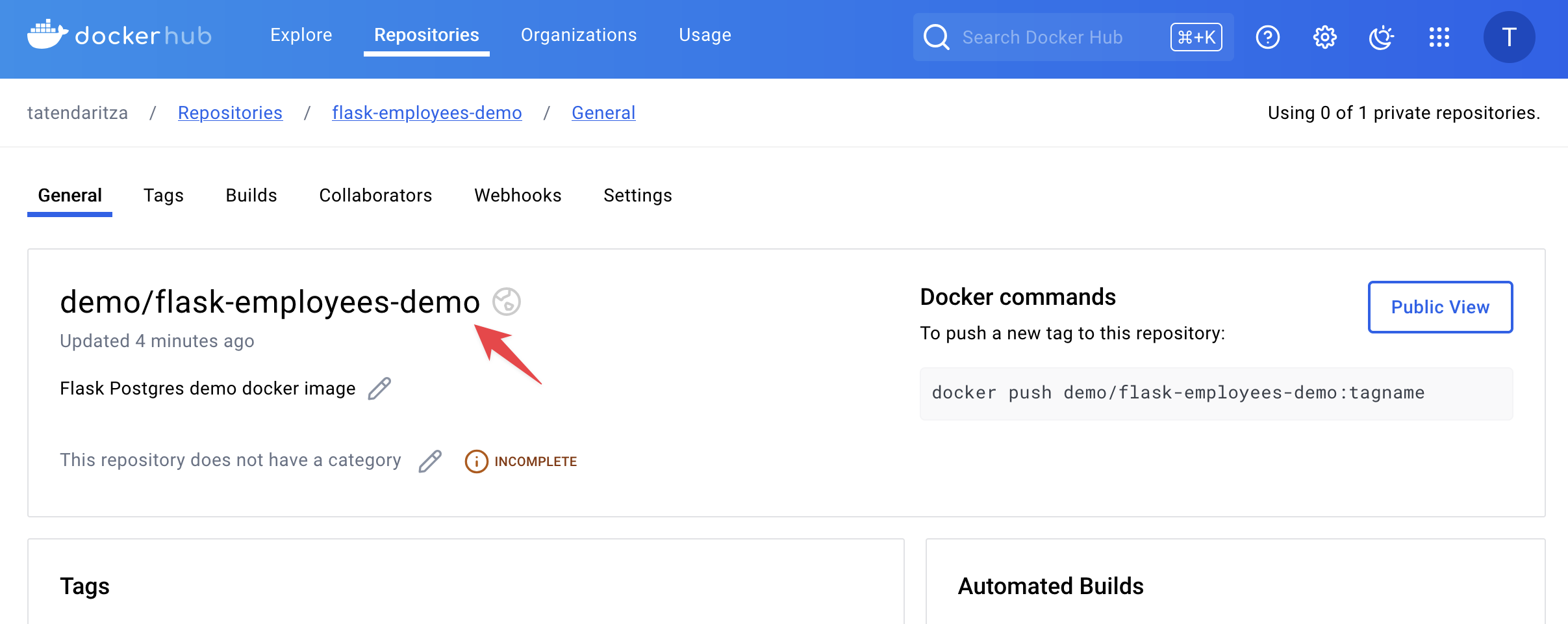Switch to the Settings tab
Image resolution: width=1568 pixels, height=624 pixels.
click(x=638, y=196)
